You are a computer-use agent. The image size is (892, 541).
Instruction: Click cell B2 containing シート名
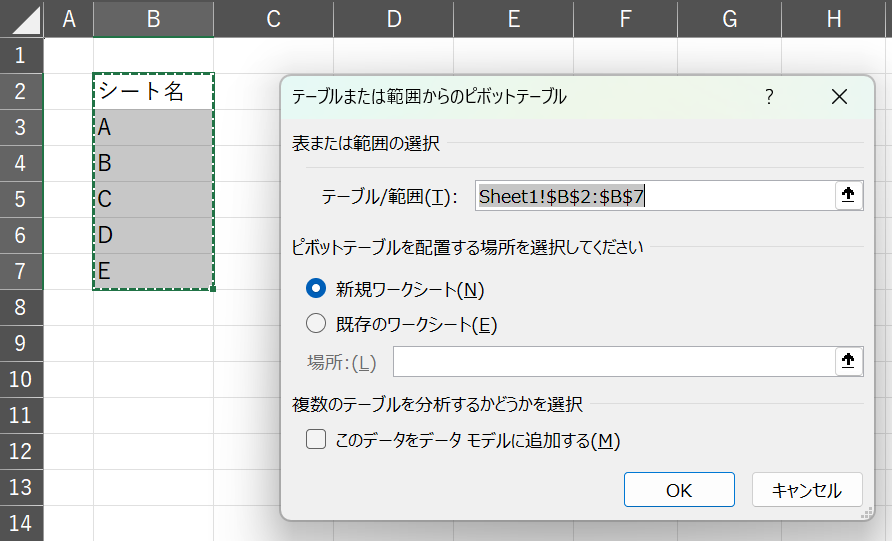pos(153,91)
